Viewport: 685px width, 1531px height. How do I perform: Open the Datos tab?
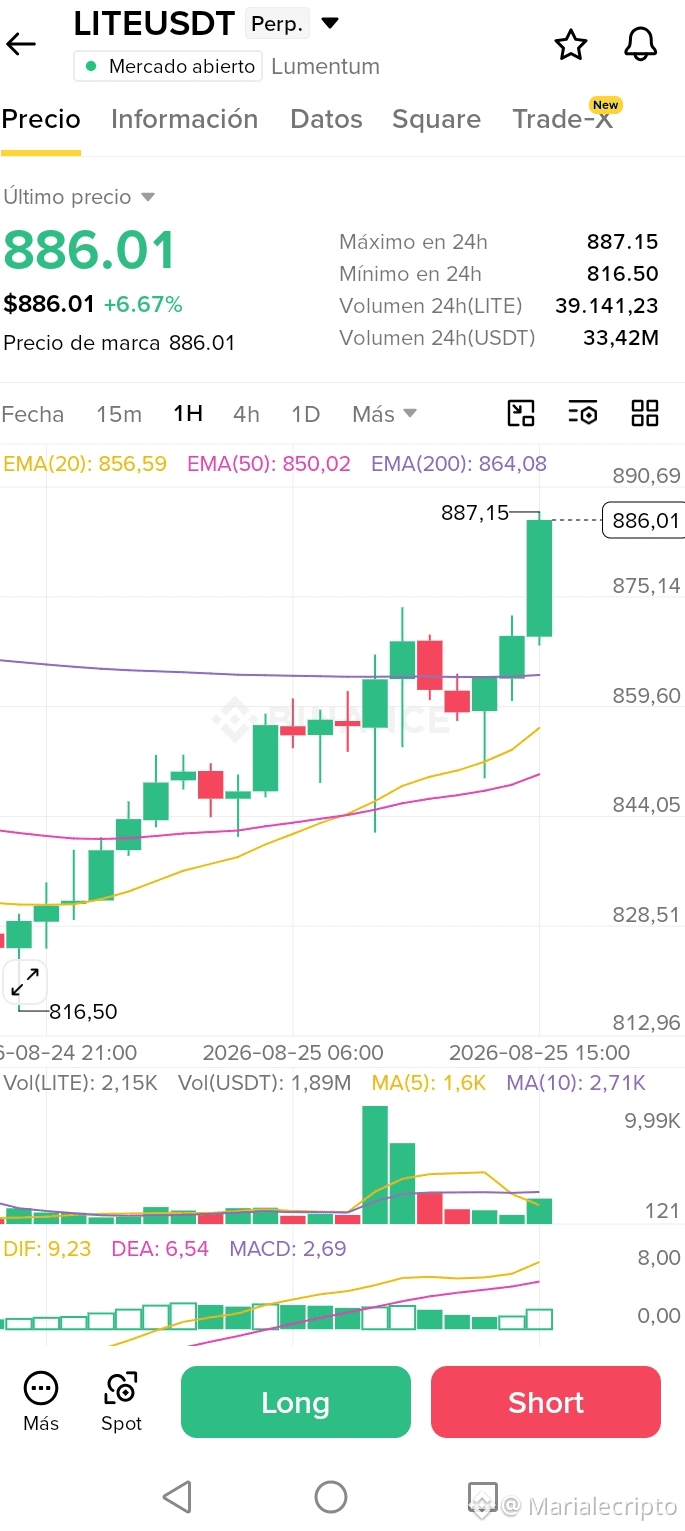coord(326,120)
